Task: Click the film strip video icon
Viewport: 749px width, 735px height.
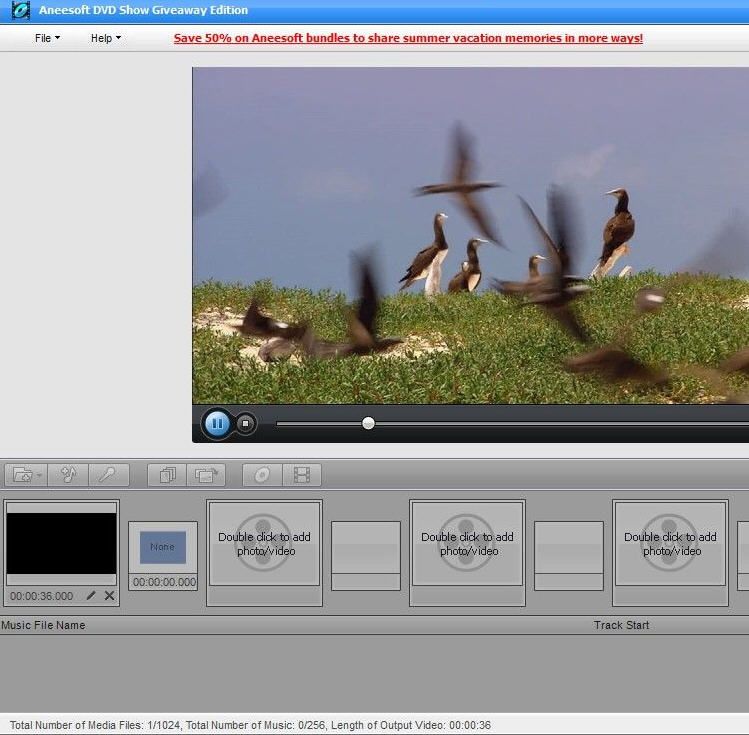Action: [302, 475]
